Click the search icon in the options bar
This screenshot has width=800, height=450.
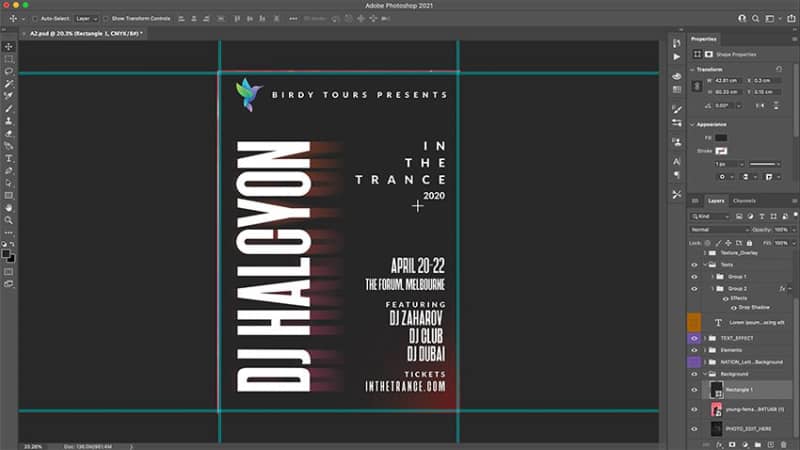756,19
